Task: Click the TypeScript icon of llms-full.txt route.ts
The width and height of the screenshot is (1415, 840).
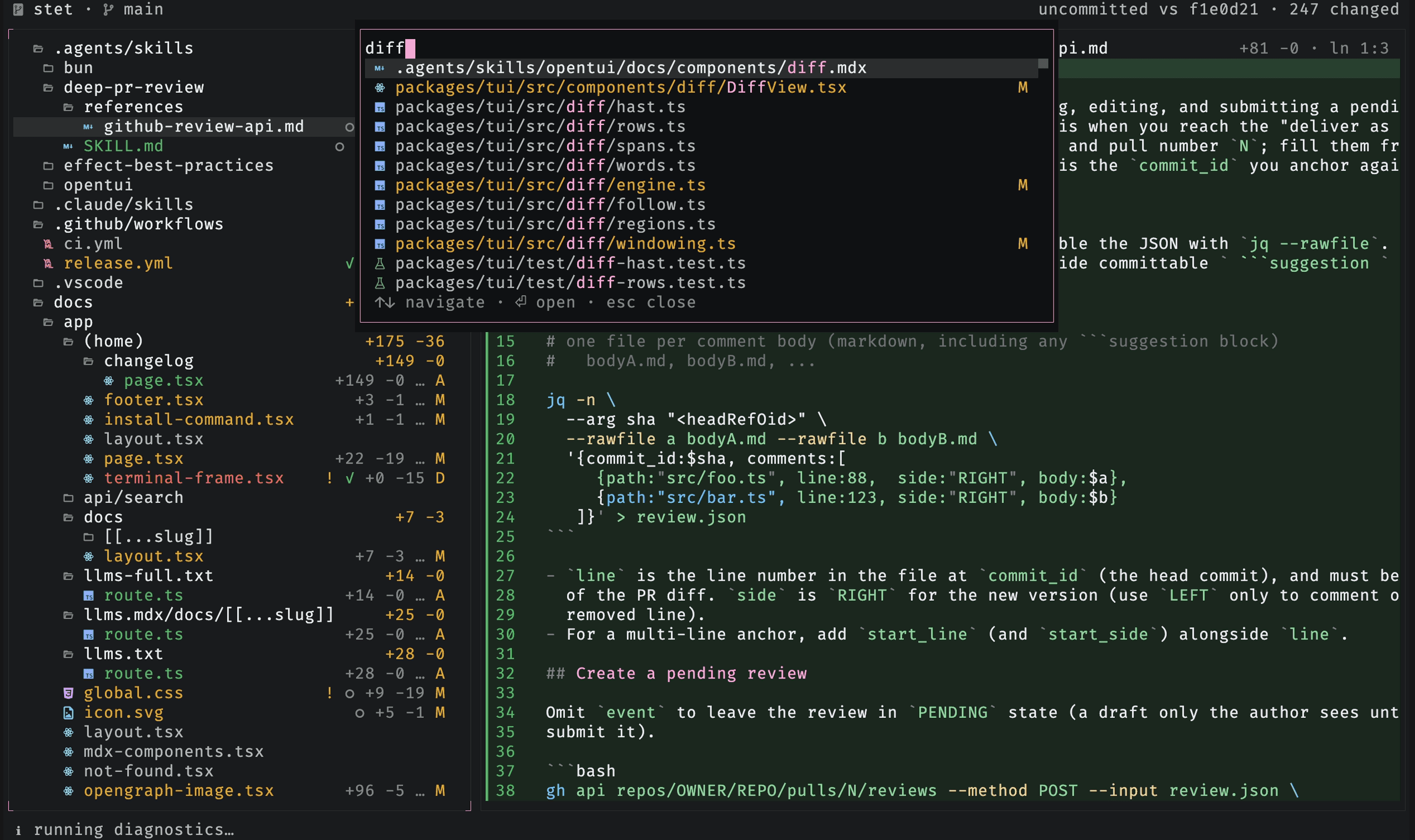Action: click(88, 596)
